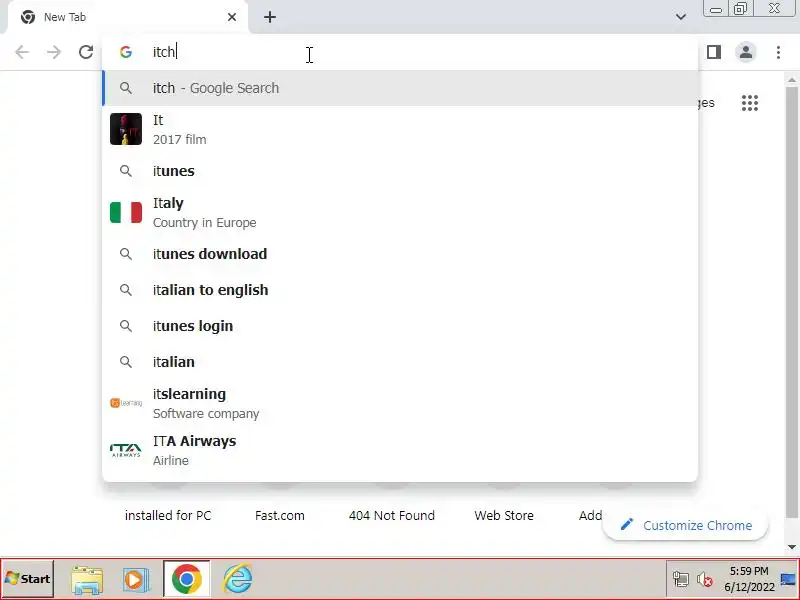Open the 'installed for PC' shortcut

[168, 516]
